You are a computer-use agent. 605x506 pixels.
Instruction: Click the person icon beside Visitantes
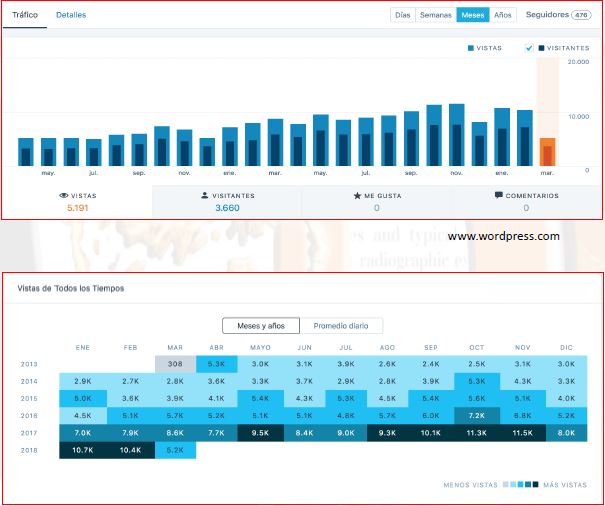[x=205, y=196]
